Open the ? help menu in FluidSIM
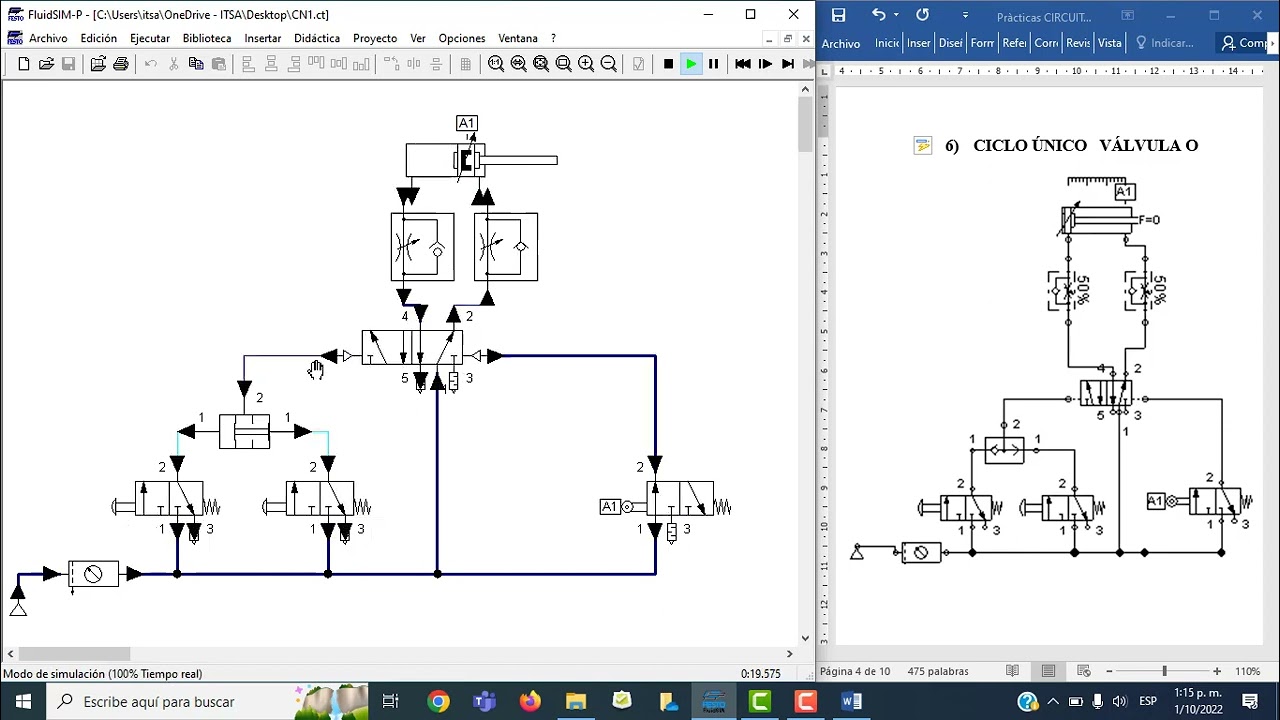This screenshot has height=720, width=1280. [x=553, y=38]
